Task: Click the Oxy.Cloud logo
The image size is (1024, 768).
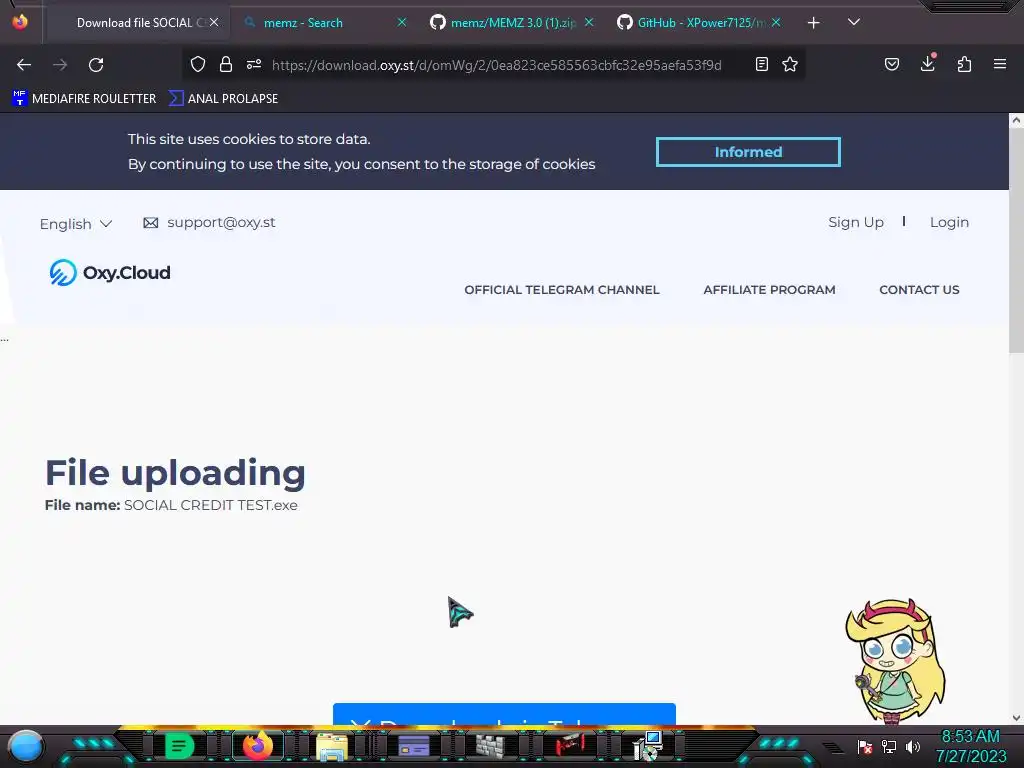Action: pos(110,272)
